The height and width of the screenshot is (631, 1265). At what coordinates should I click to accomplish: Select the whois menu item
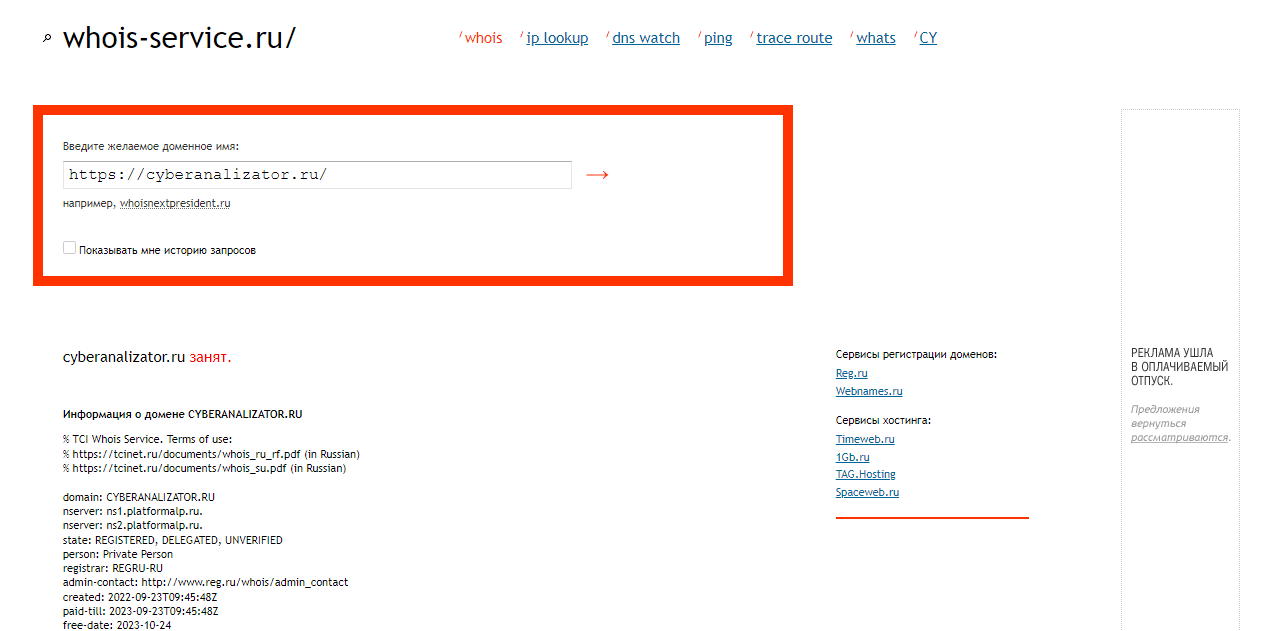click(483, 38)
